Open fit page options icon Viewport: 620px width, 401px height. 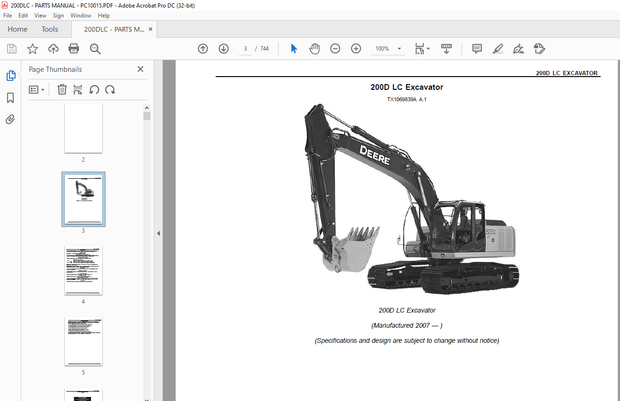tap(419, 49)
